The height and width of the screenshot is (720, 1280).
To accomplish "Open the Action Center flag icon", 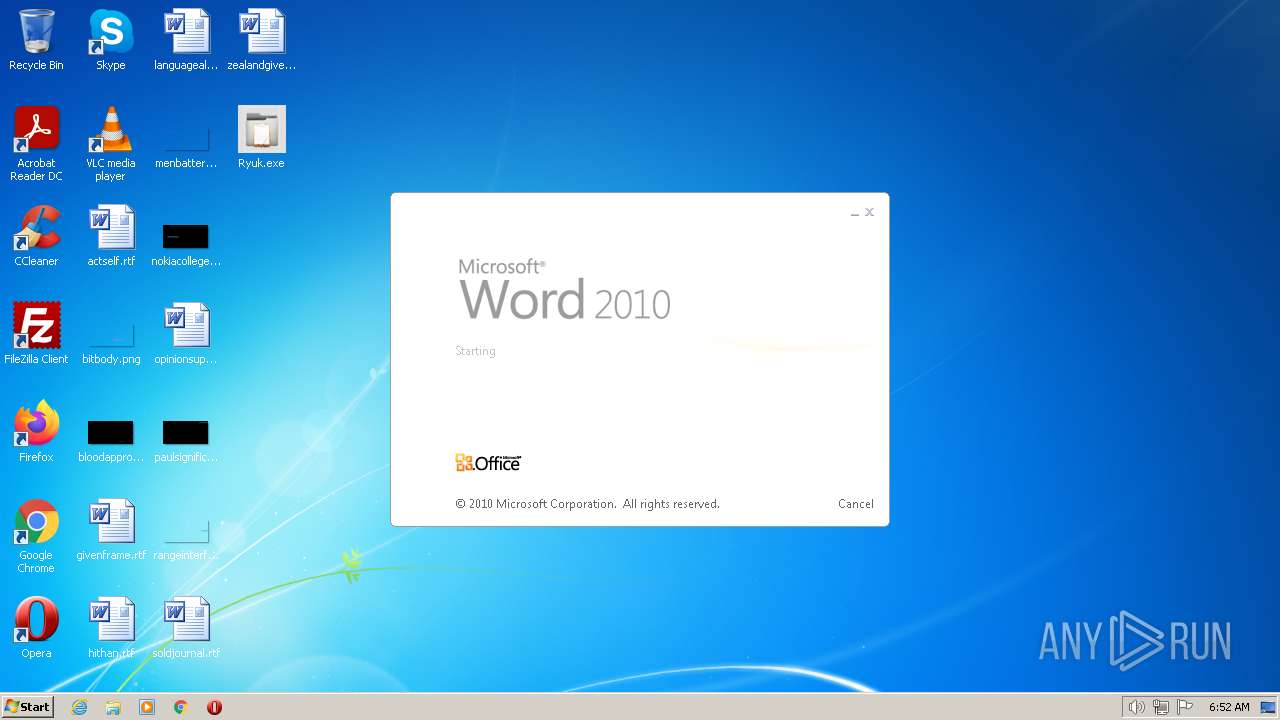I will (x=1185, y=707).
